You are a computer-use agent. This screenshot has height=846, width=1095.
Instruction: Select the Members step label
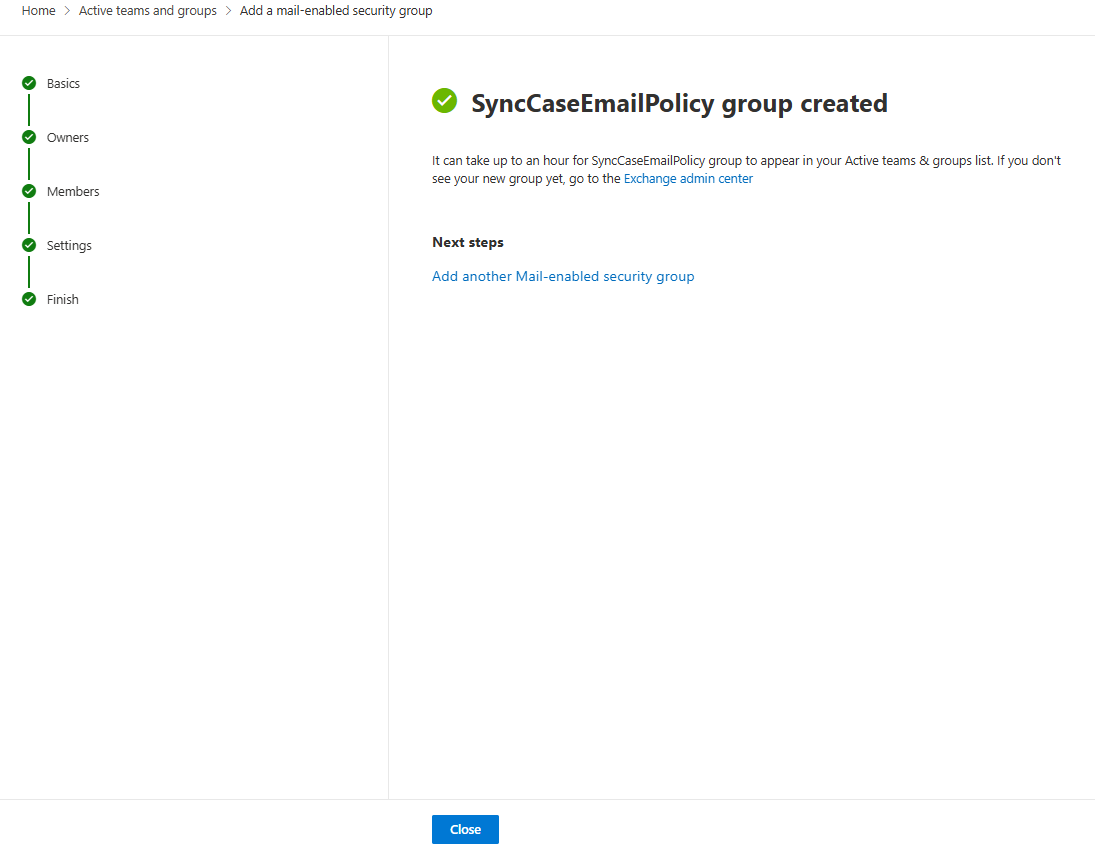coord(73,191)
